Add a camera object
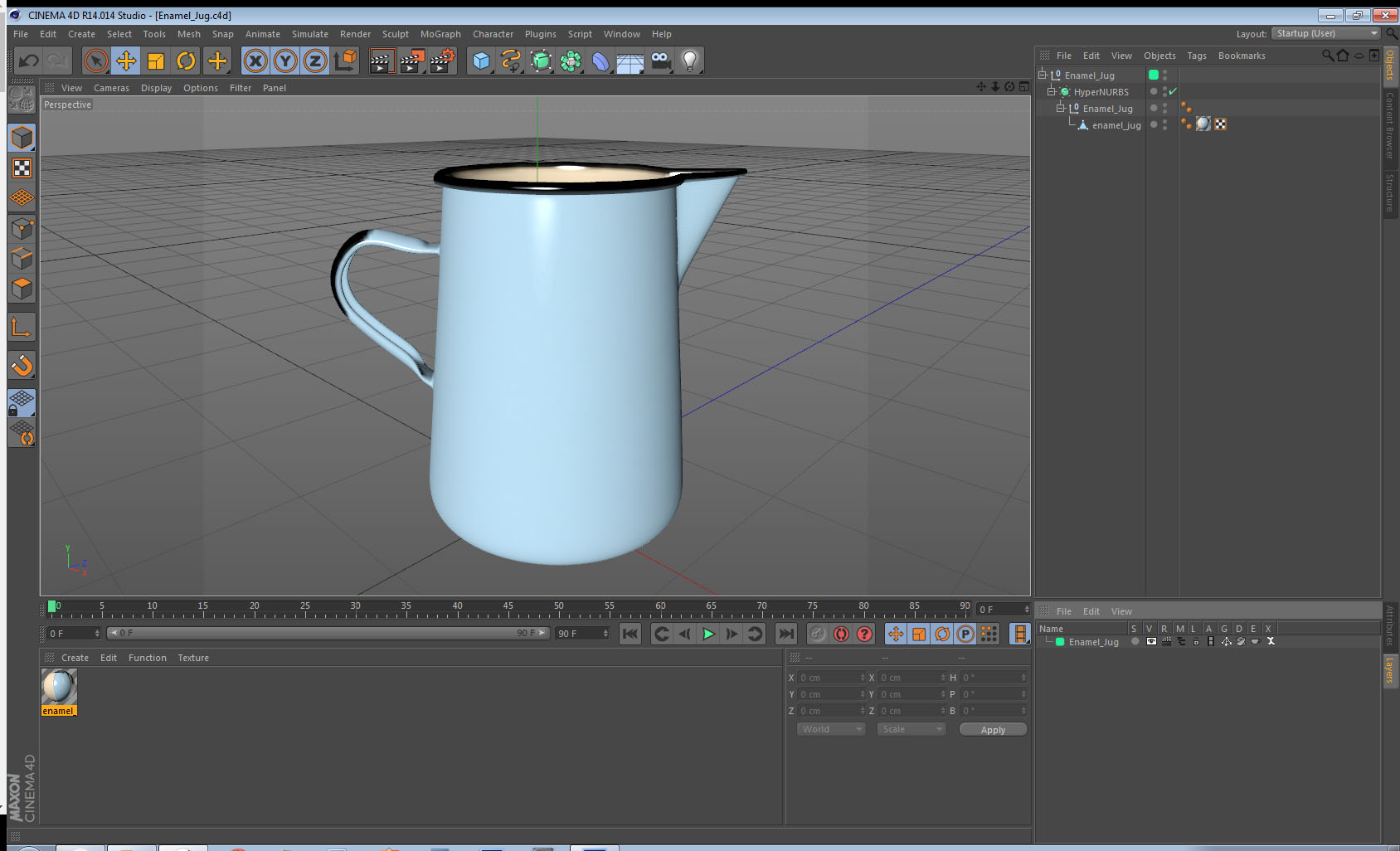 click(x=660, y=61)
